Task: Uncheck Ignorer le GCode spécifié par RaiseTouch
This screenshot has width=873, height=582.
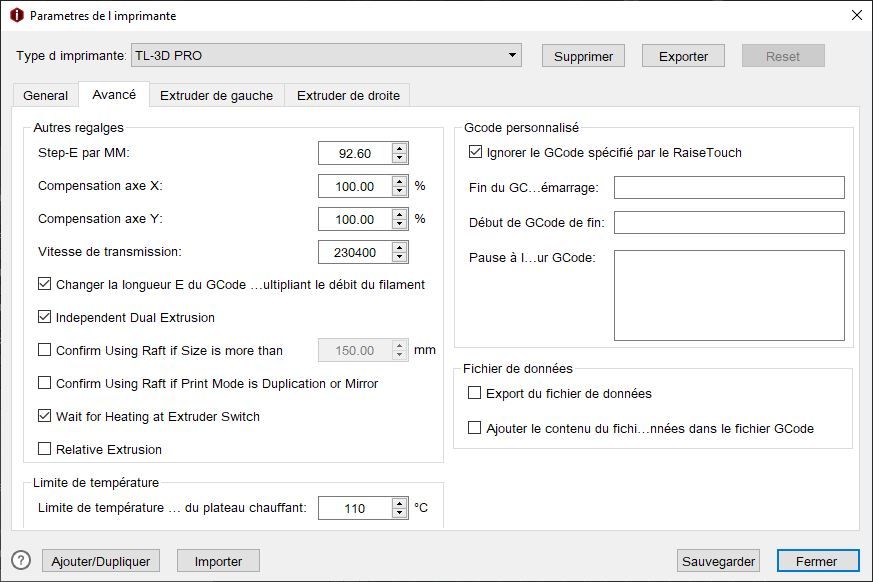Action: (x=475, y=153)
